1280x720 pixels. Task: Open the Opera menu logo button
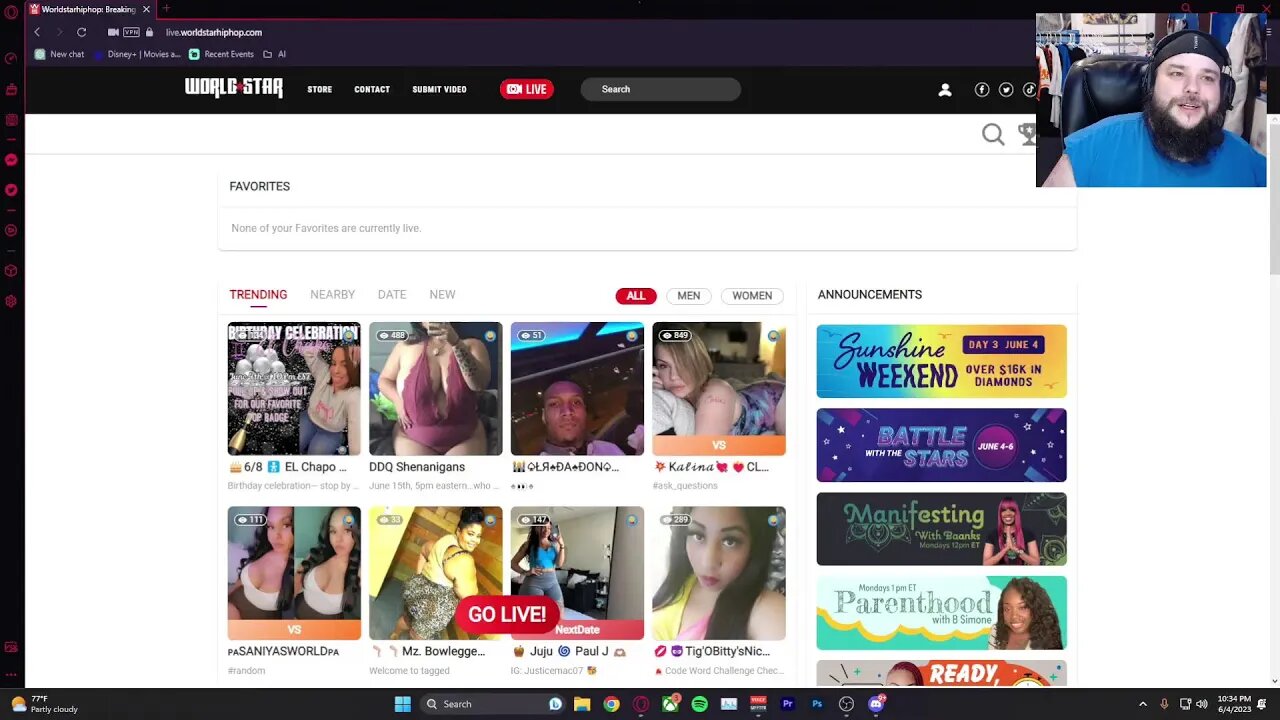click(x=11, y=12)
